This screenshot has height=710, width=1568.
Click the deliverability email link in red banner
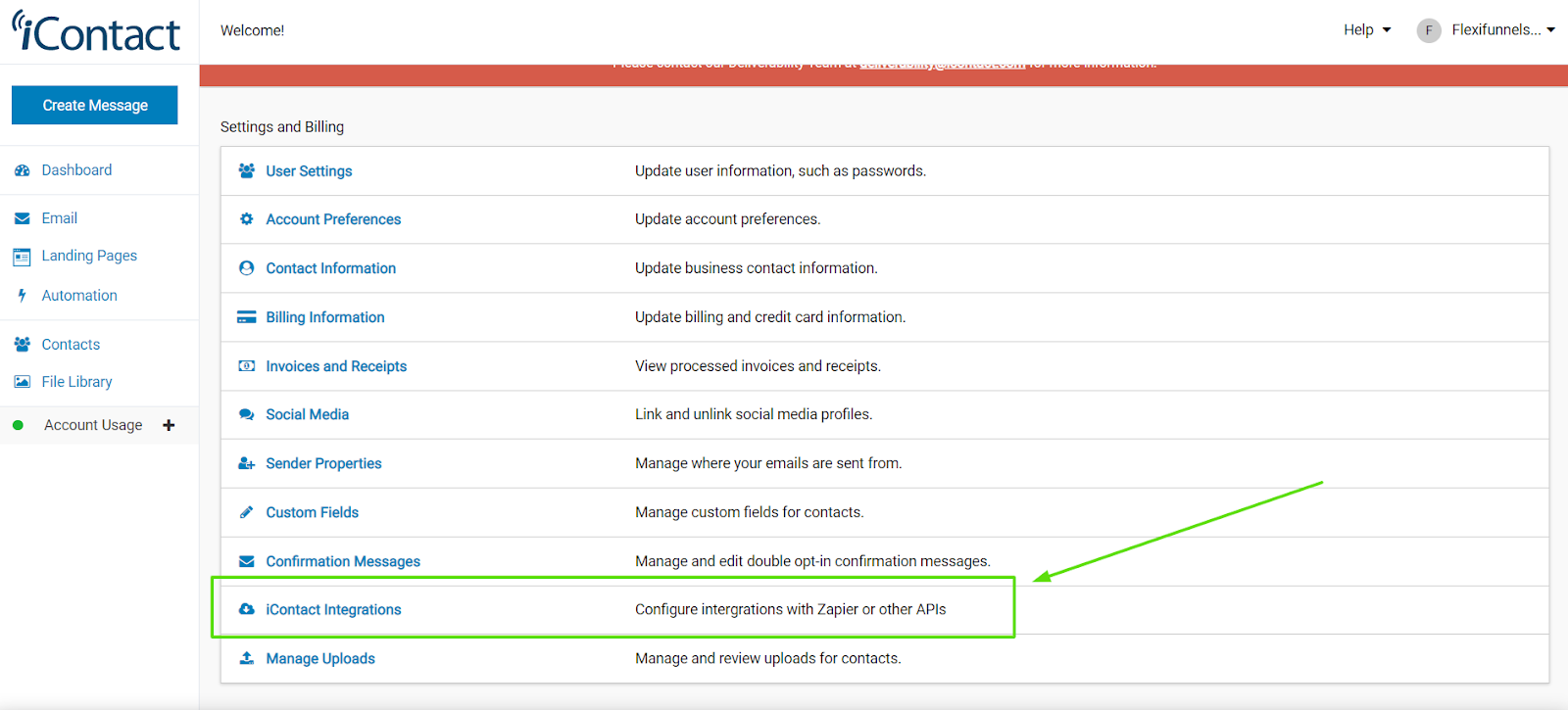click(x=943, y=65)
